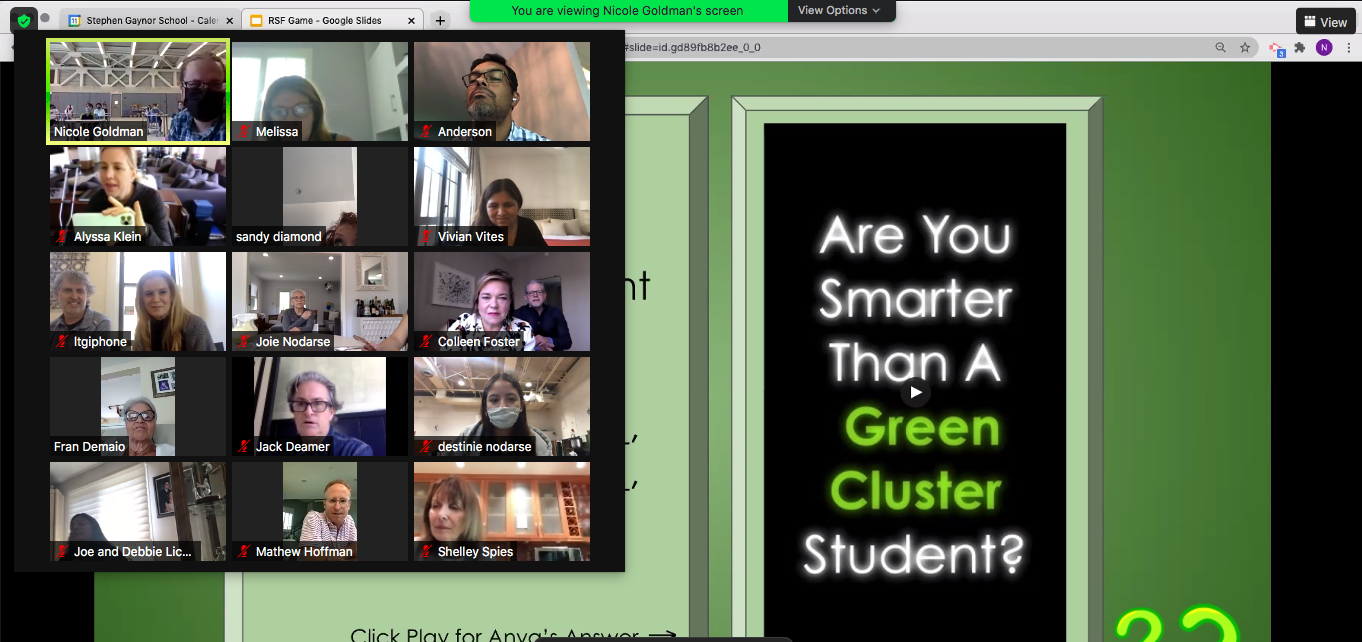1362x642 pixels.
Task: Click the "ltgiphone" name label
Action: click(101, 342)
